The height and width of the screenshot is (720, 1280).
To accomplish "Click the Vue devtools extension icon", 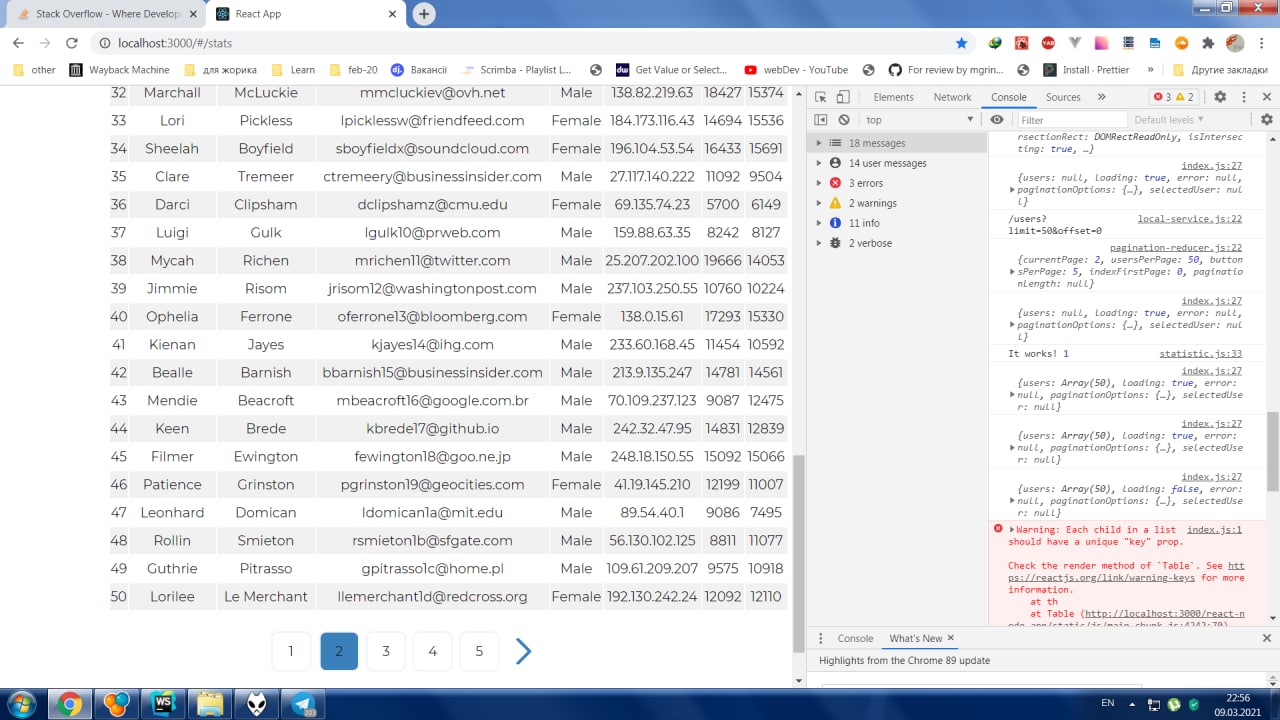I will (x=1075, y=43).
